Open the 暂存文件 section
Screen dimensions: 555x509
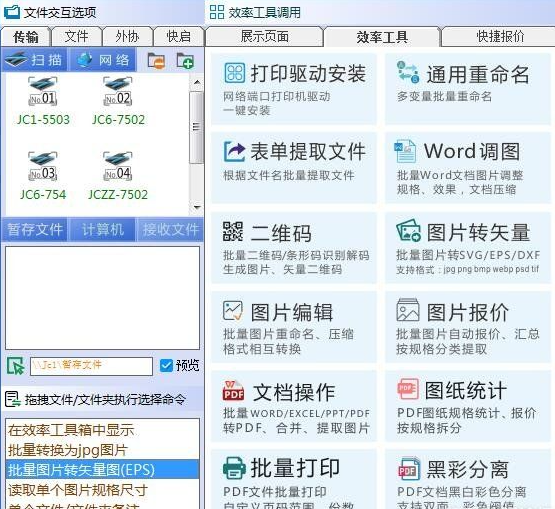tap(35, 230)
